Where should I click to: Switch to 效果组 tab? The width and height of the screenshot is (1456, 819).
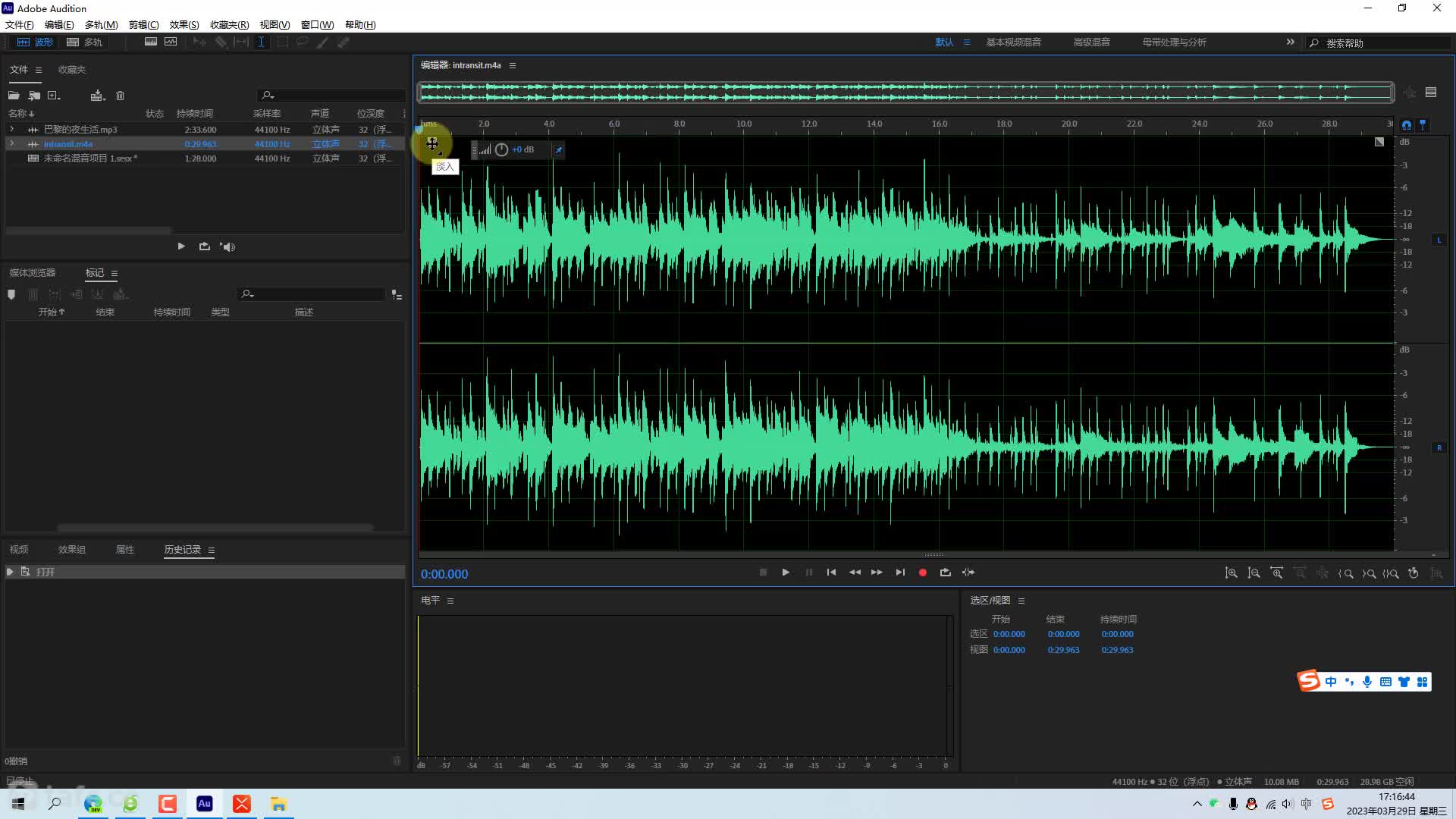coord(72,550)
